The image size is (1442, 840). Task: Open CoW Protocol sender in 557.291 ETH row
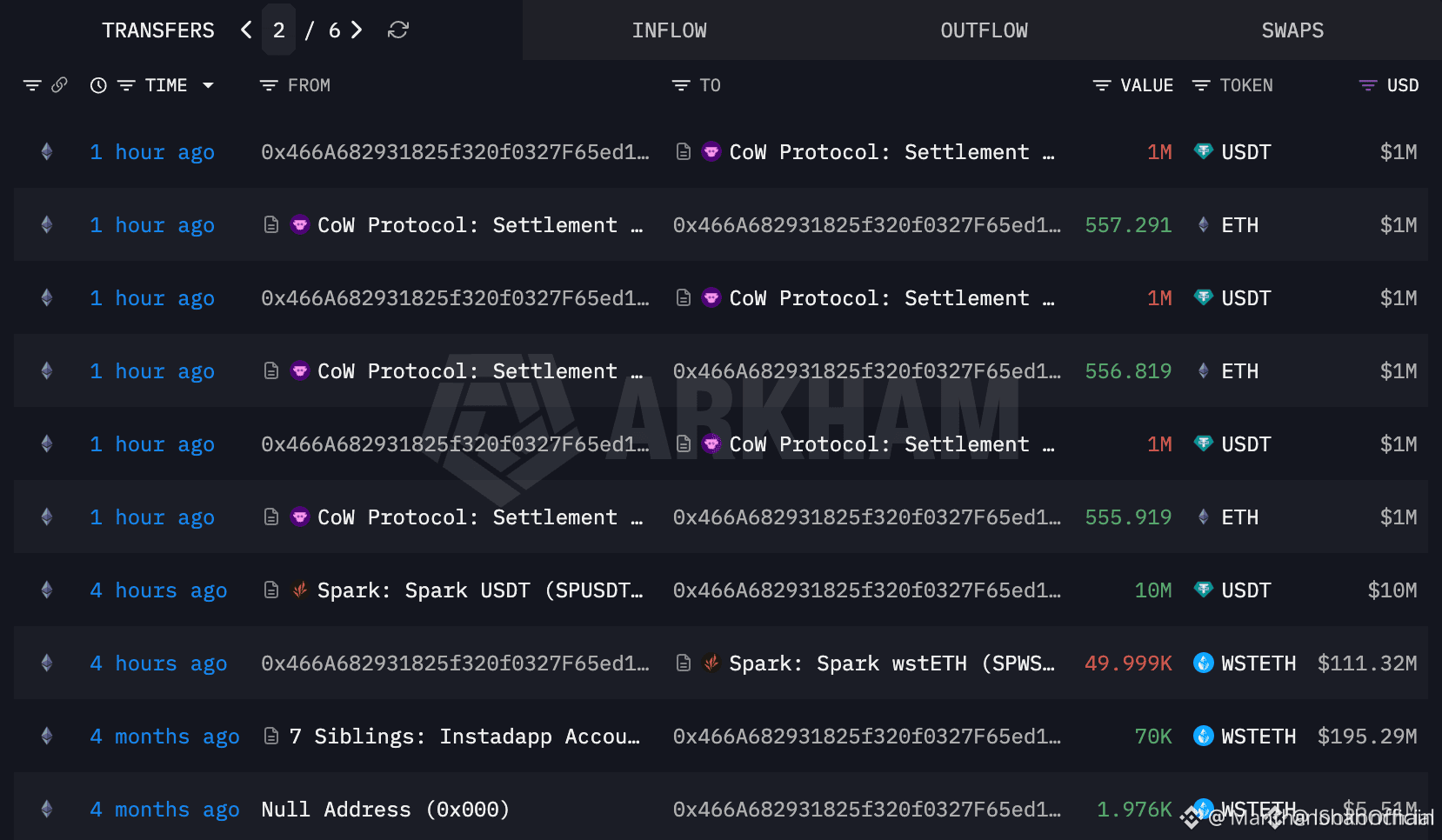(x=480, y=225)
